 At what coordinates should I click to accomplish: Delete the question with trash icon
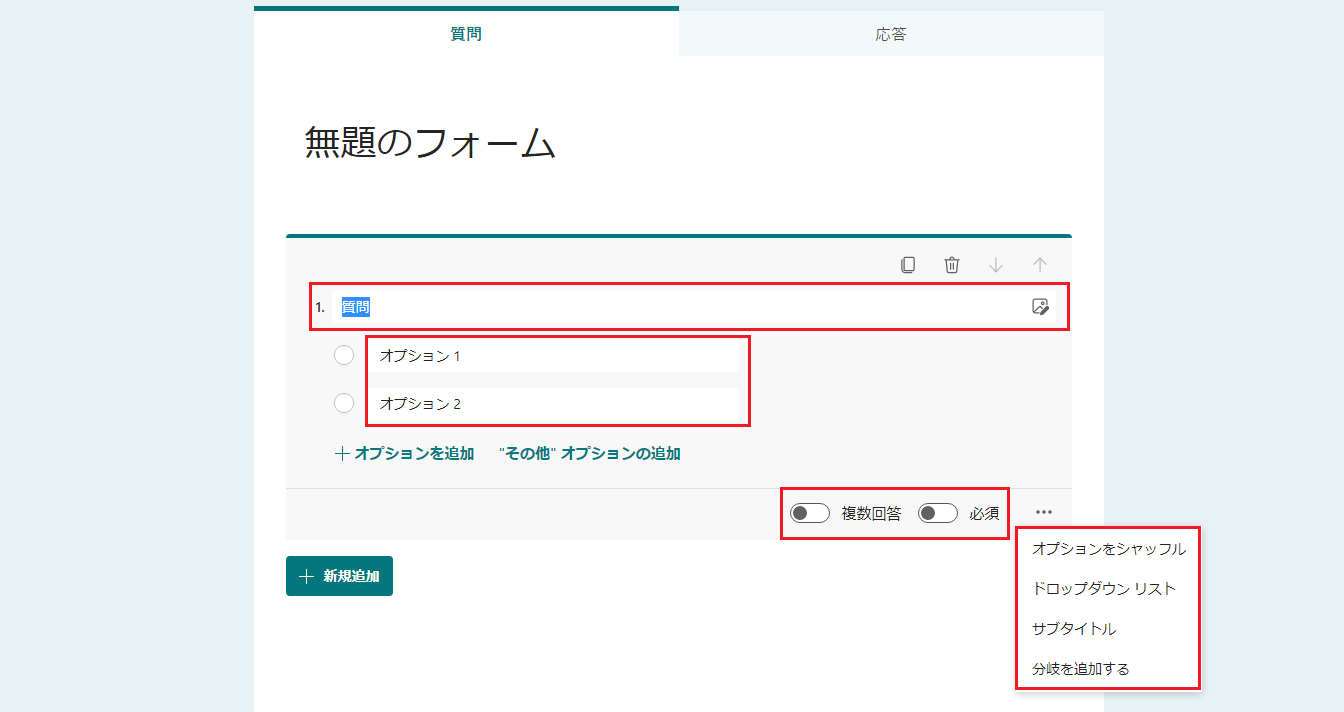(x=952, y=265)
